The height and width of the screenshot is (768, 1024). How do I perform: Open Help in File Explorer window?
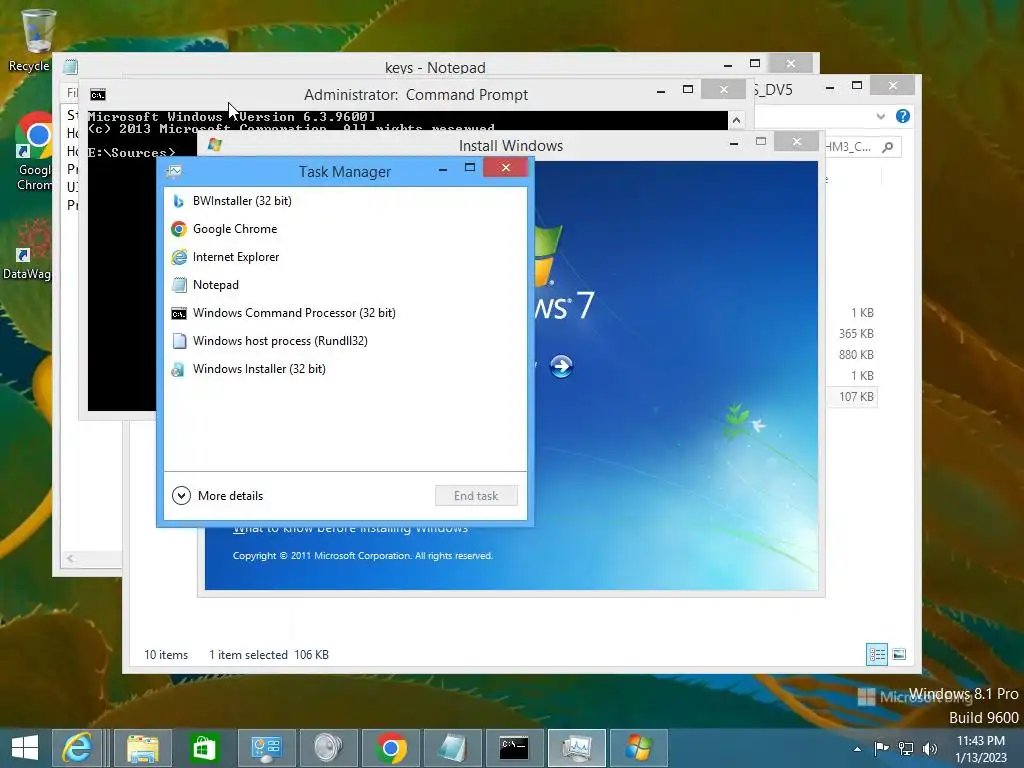(903, 116)
